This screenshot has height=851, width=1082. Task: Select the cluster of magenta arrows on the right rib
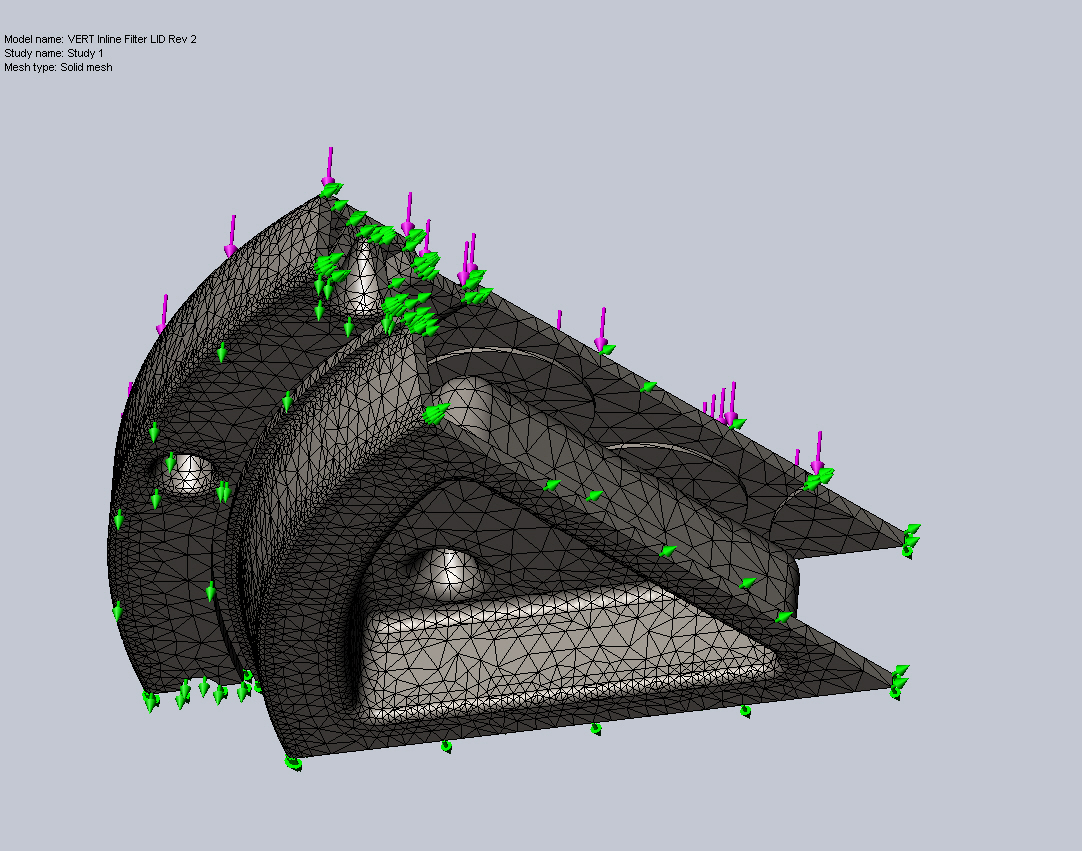(722, 400)
